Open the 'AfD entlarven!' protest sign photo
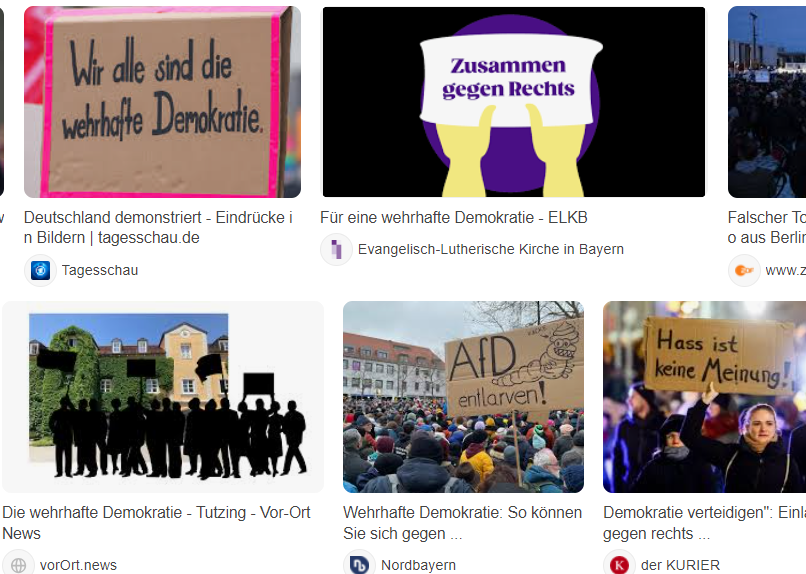The height and width of the screenshot is (574, 806). click(x=463, y=397)
